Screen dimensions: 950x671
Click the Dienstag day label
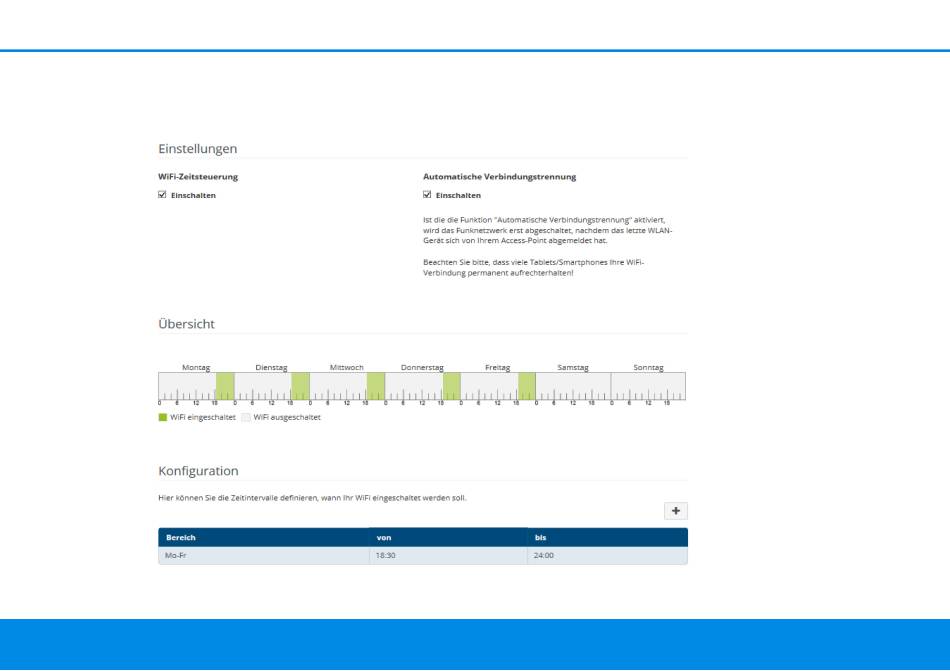[271, 368]
